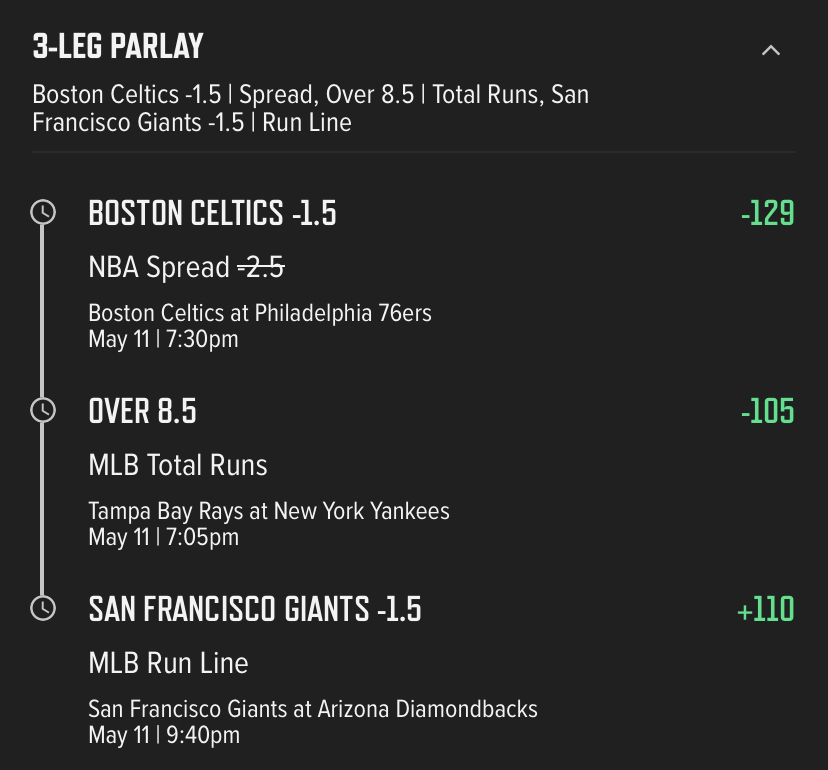Click the parlay summary text under the heading
This screenshot has height=770, width=828.
coord(310,108)
